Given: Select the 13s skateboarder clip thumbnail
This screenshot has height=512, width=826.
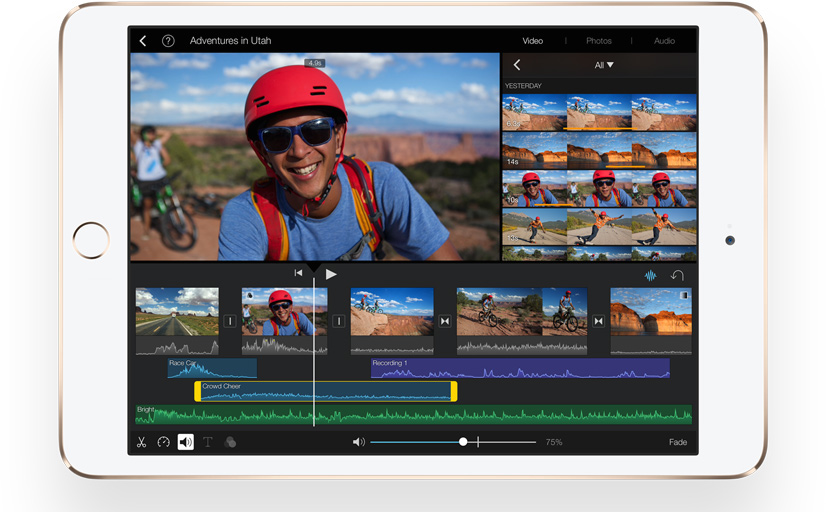Looking at the screenshot, I should click(599, 227).
